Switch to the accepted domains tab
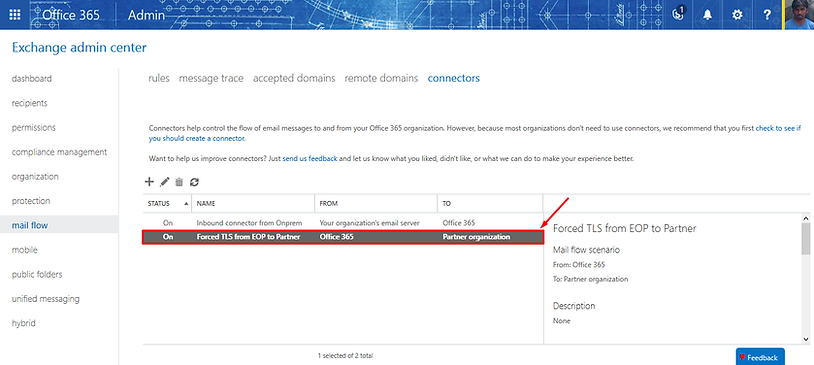This screenshot has width=814, height=365. pos(294,78)
